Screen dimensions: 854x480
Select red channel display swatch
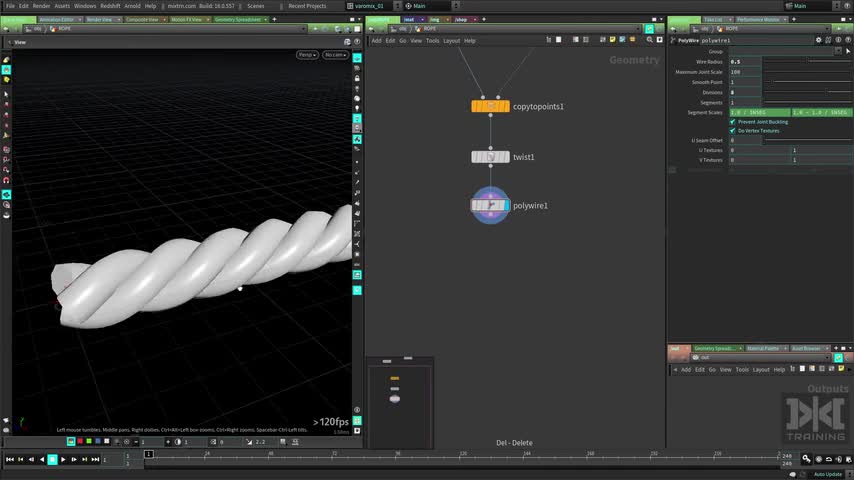80,441
